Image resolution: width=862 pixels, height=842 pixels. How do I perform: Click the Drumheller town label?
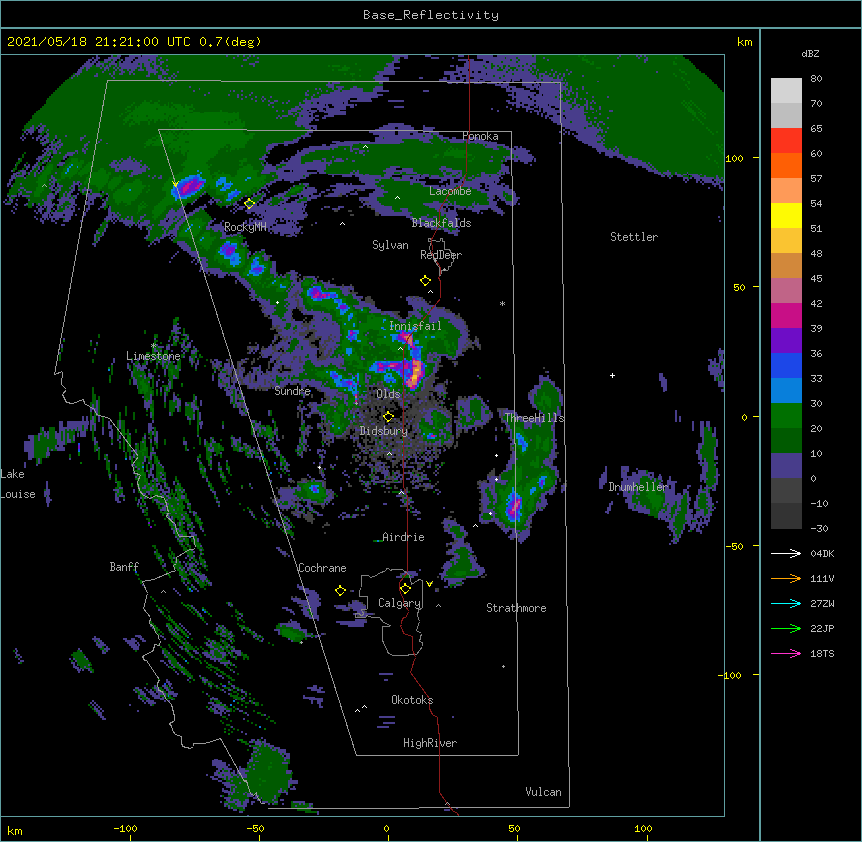pos(638,487)
